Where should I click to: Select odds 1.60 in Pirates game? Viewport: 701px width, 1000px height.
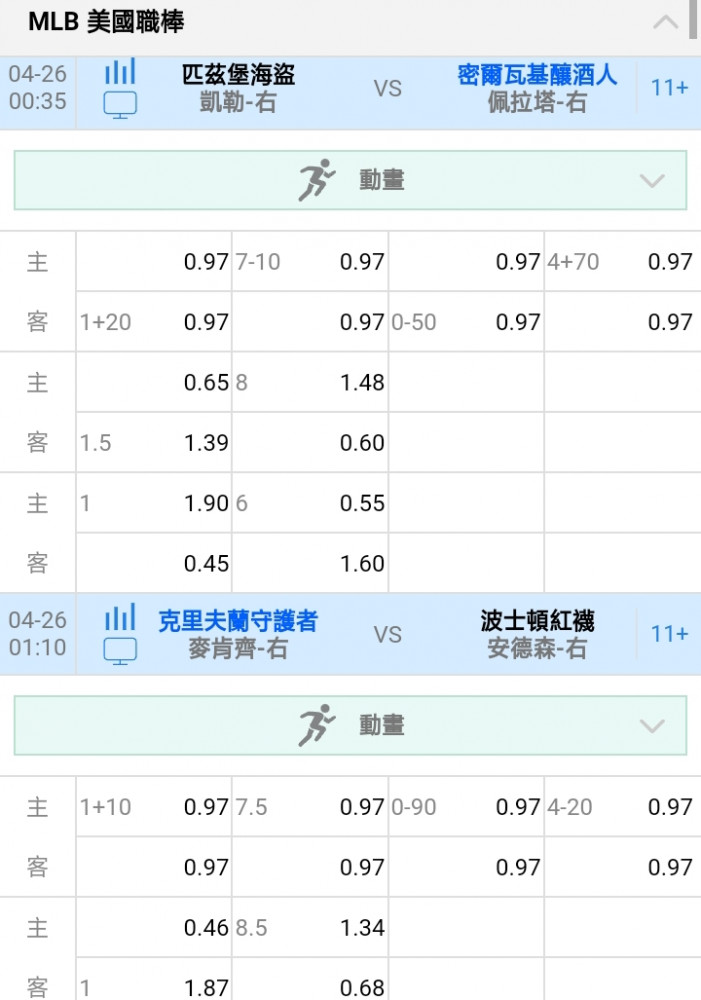[x=362, y=564]
